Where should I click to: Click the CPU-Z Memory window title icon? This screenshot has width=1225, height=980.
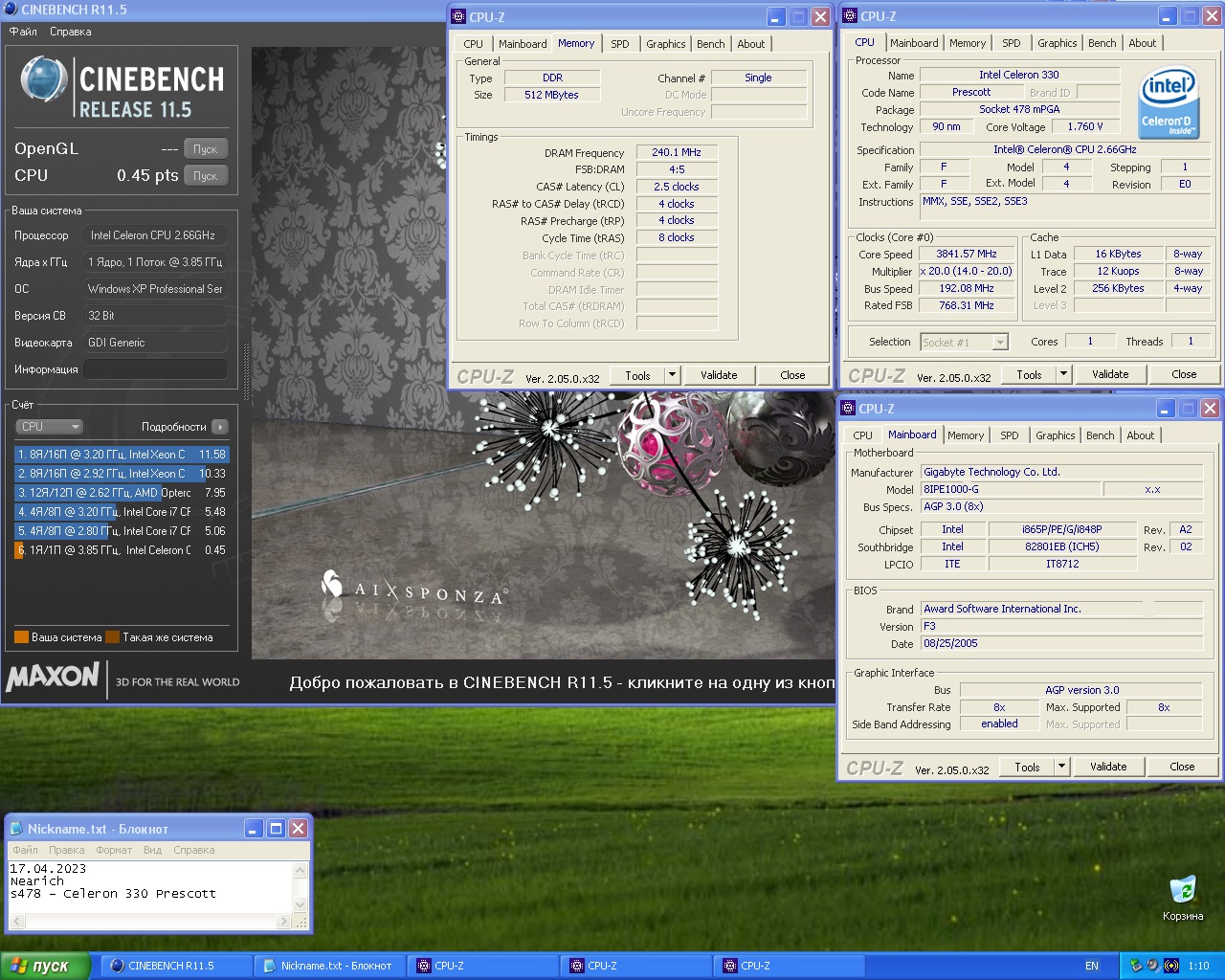tap(458, 16)
